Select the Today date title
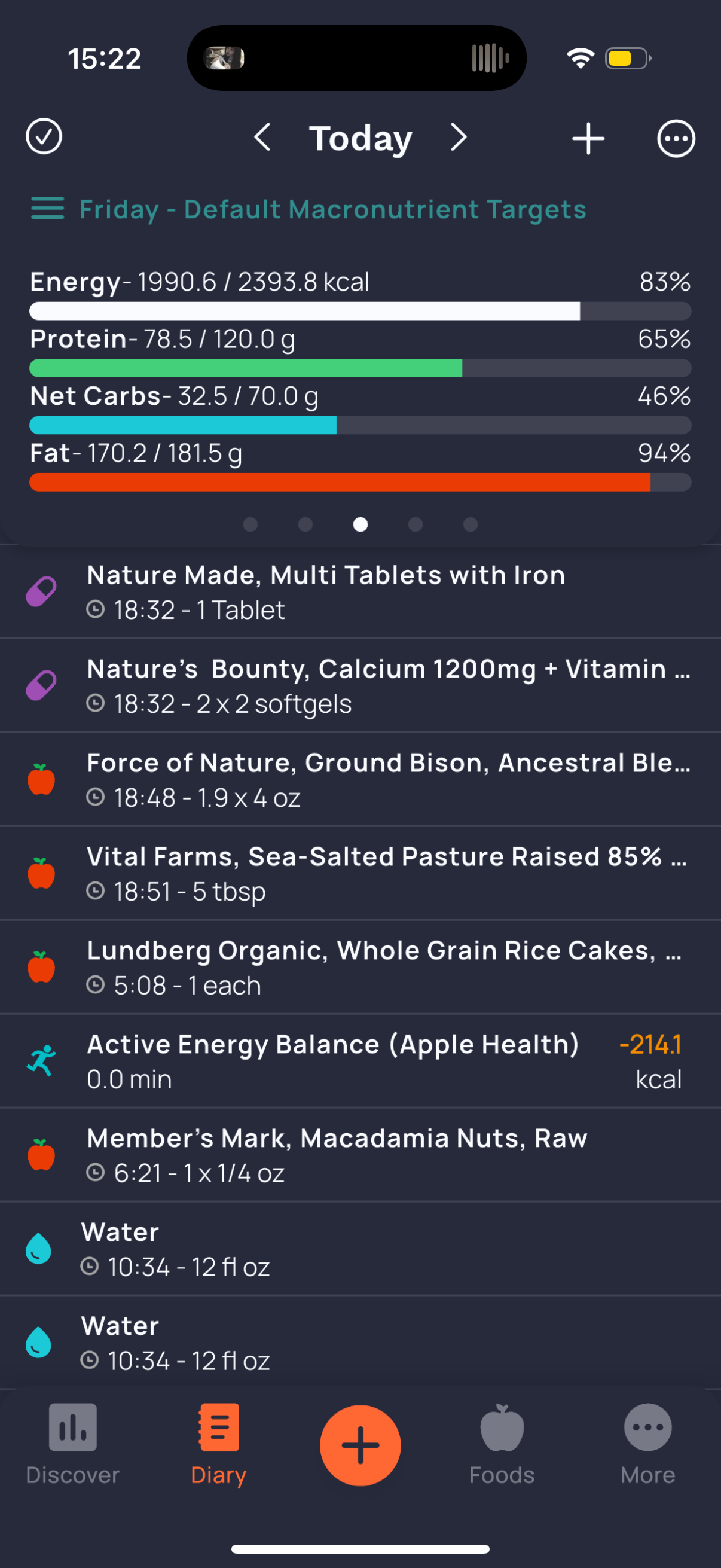 click(360, 139)
